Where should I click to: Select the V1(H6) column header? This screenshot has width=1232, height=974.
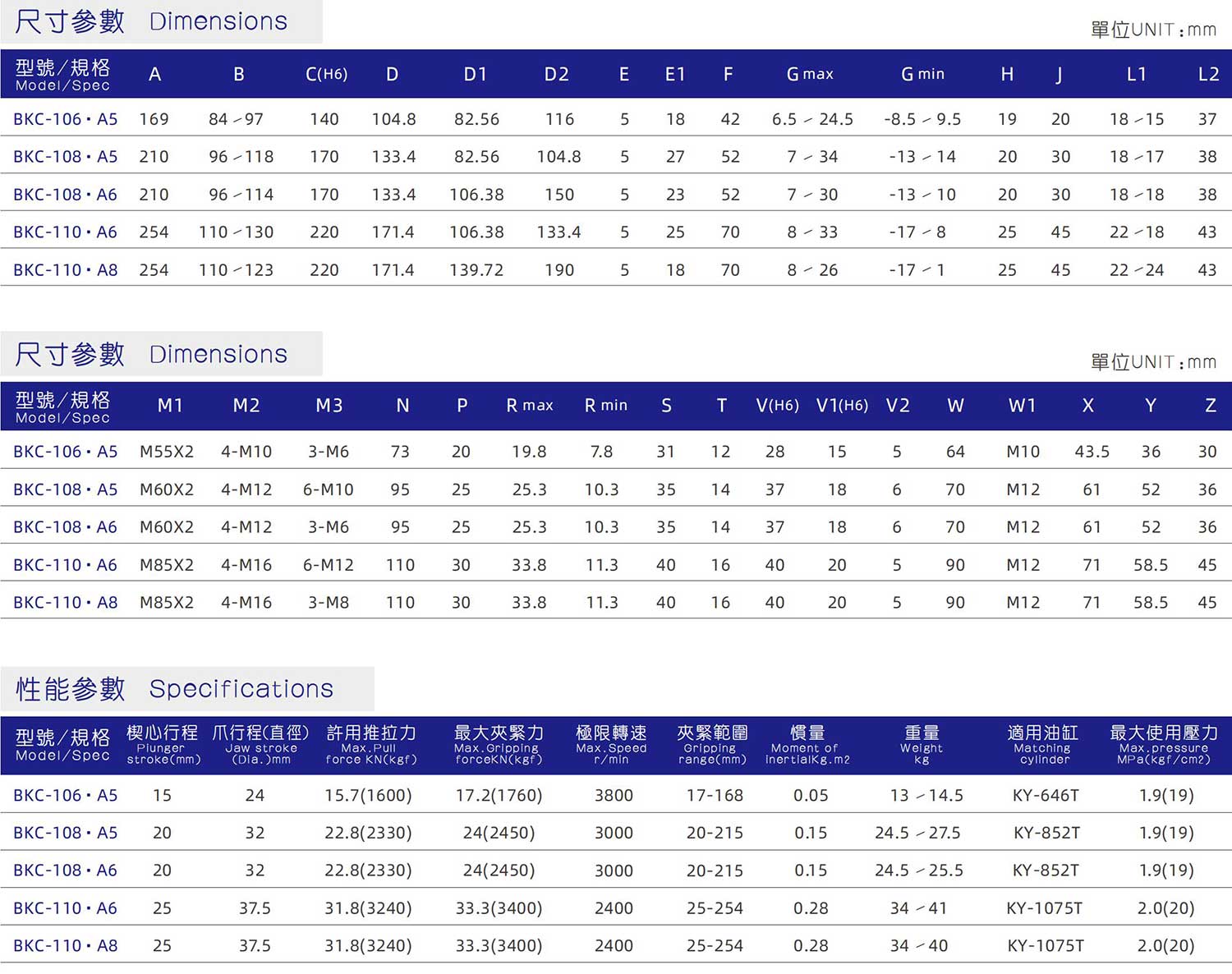[842, 406]
